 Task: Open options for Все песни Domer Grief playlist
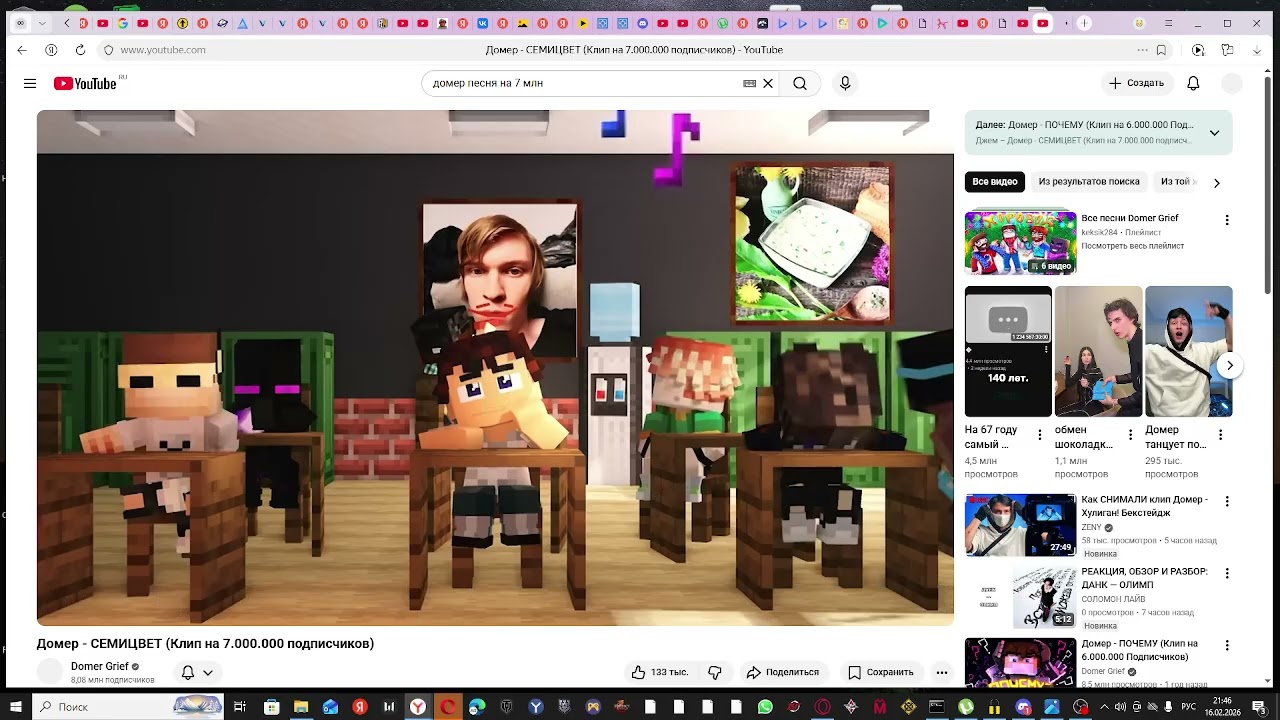pos(1227,220)
